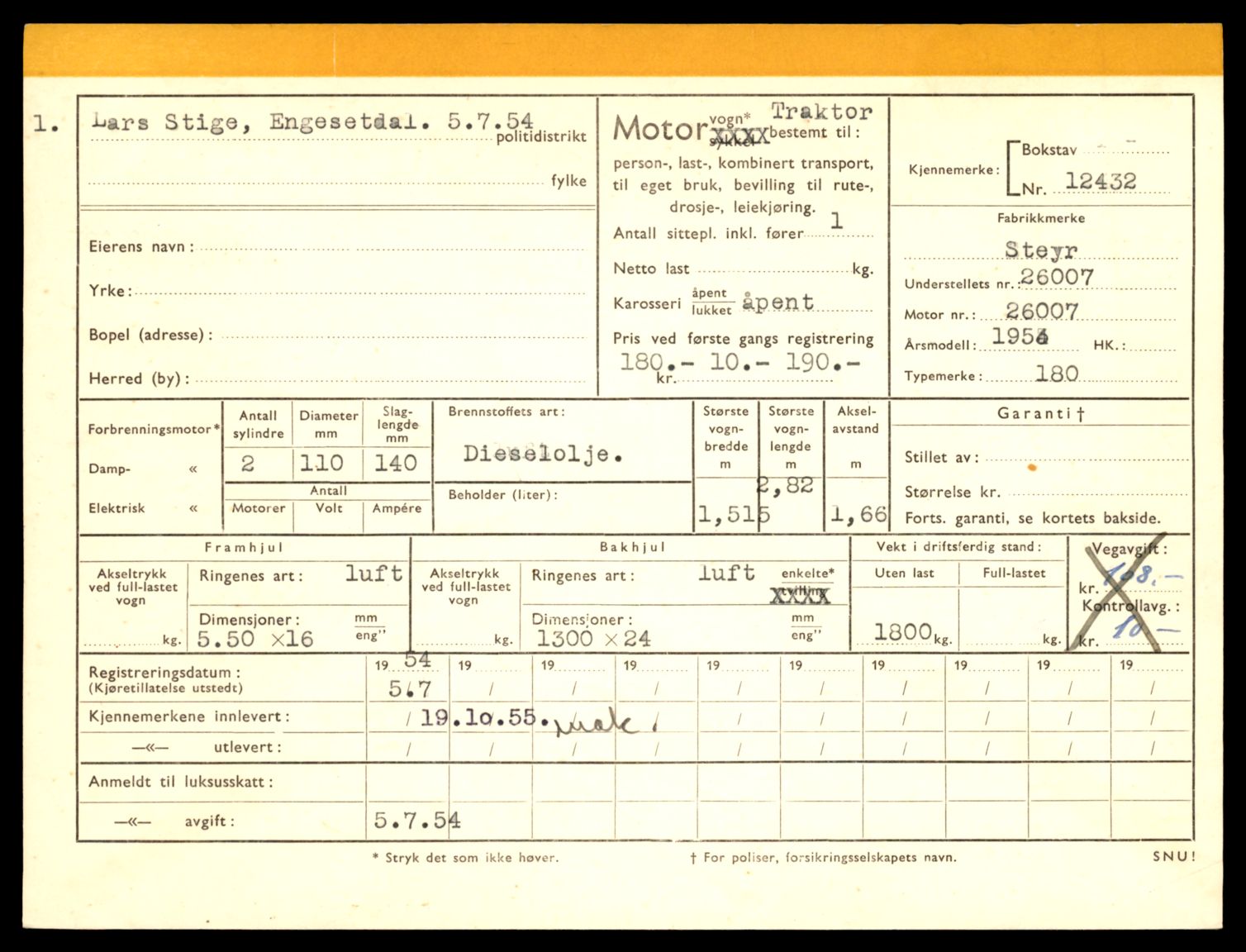Image resolution: width=1246 pixels, height=952 pixels.
Task: Click the Understellets nr. value 26007
Action: pos(1057,278)
